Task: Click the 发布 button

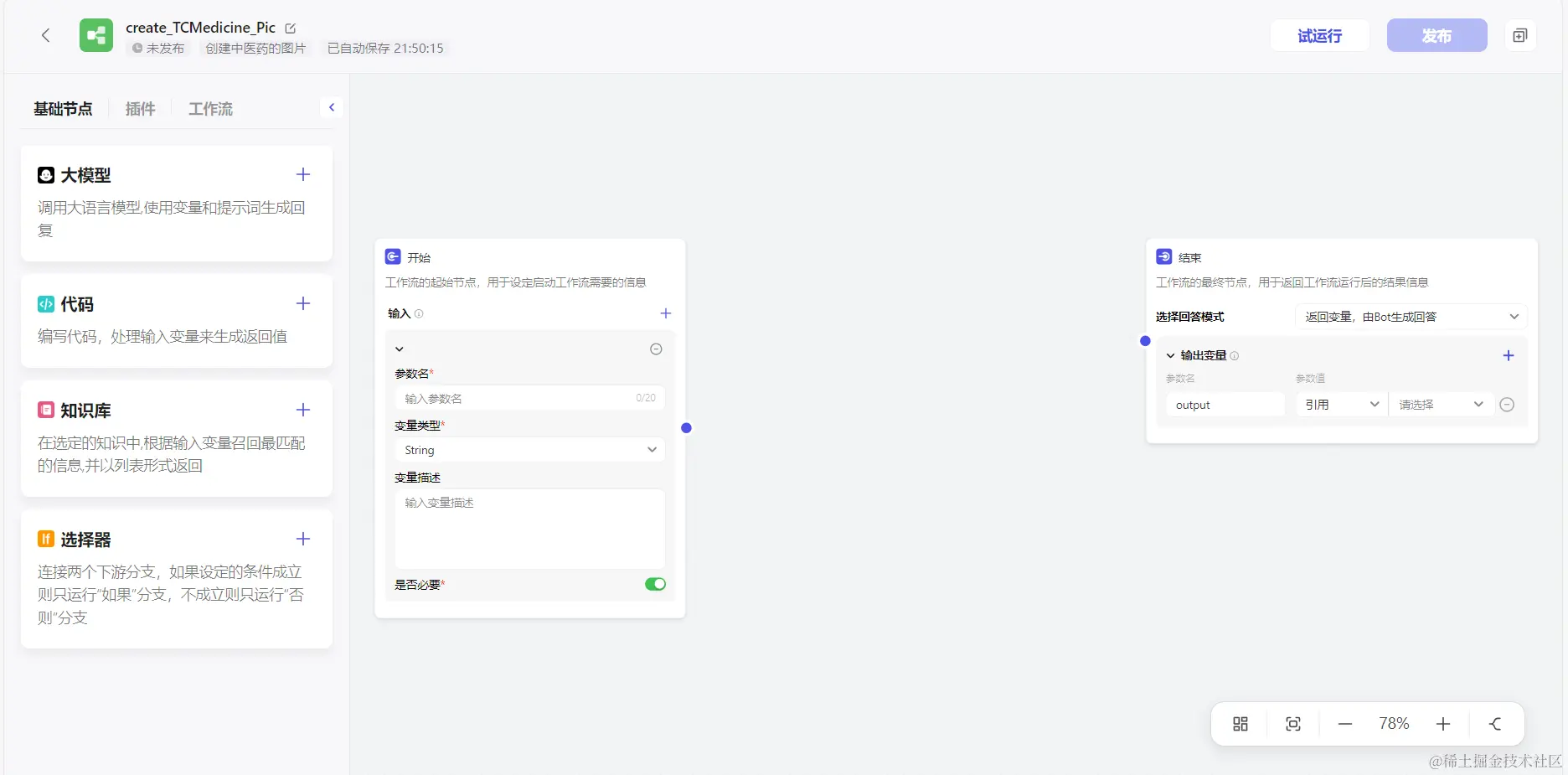Action: [x=1437, y=35]
